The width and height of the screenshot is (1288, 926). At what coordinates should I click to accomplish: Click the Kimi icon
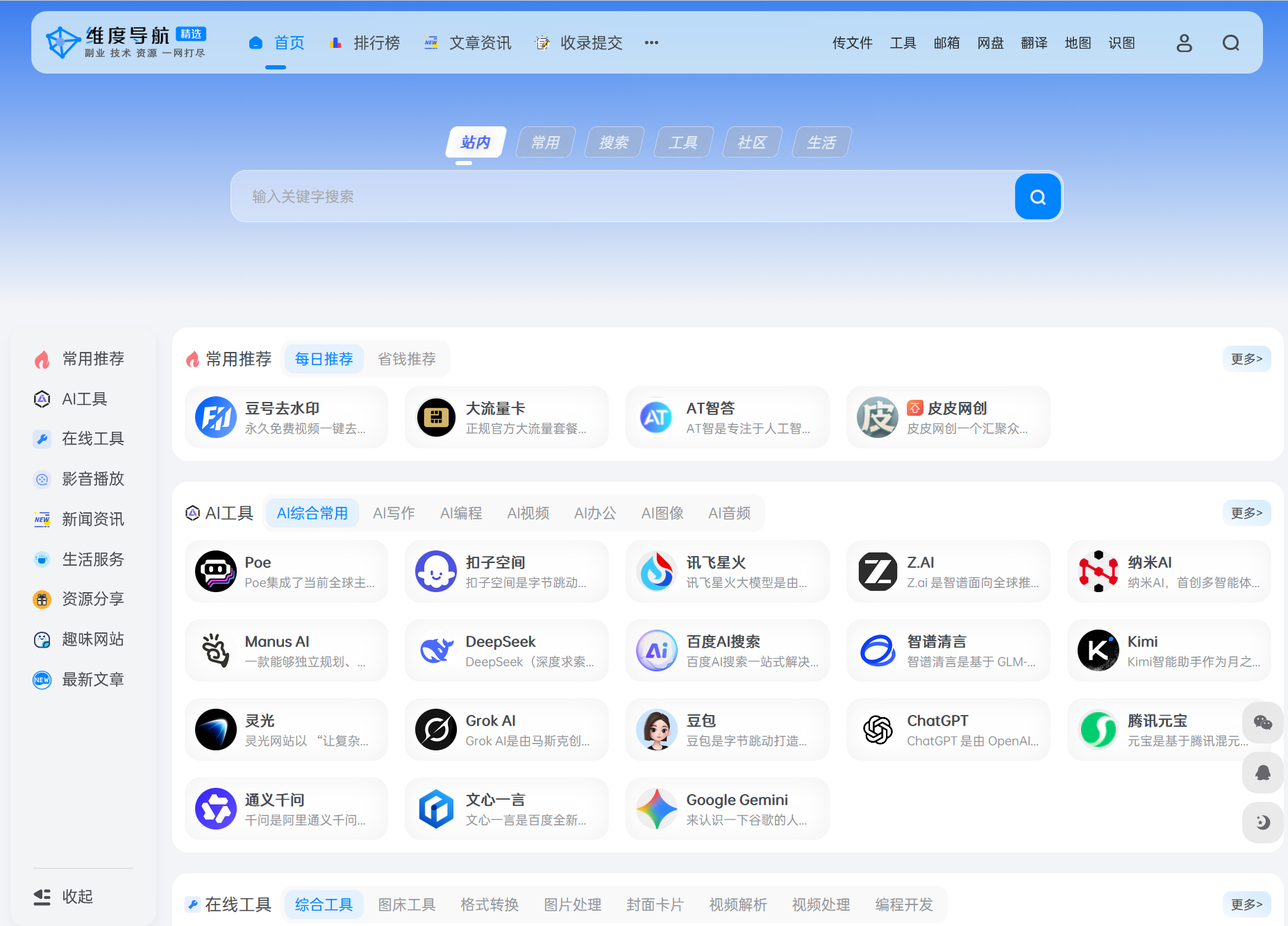tap(1098, 650)
